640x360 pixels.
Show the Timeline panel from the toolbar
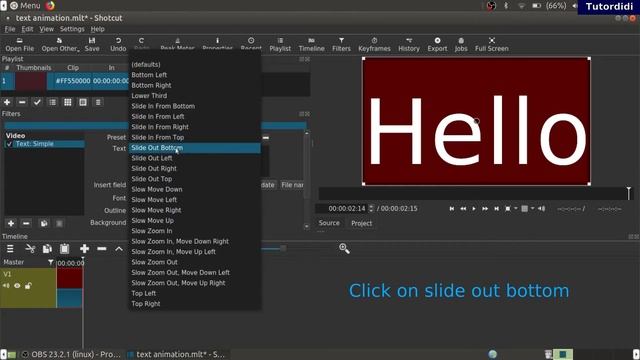click(x=311, y=44)
